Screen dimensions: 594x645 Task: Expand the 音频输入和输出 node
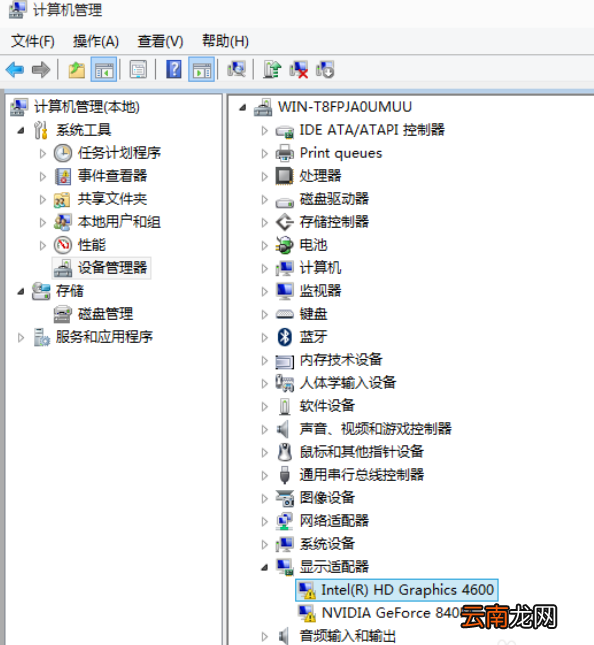(264, 636)
